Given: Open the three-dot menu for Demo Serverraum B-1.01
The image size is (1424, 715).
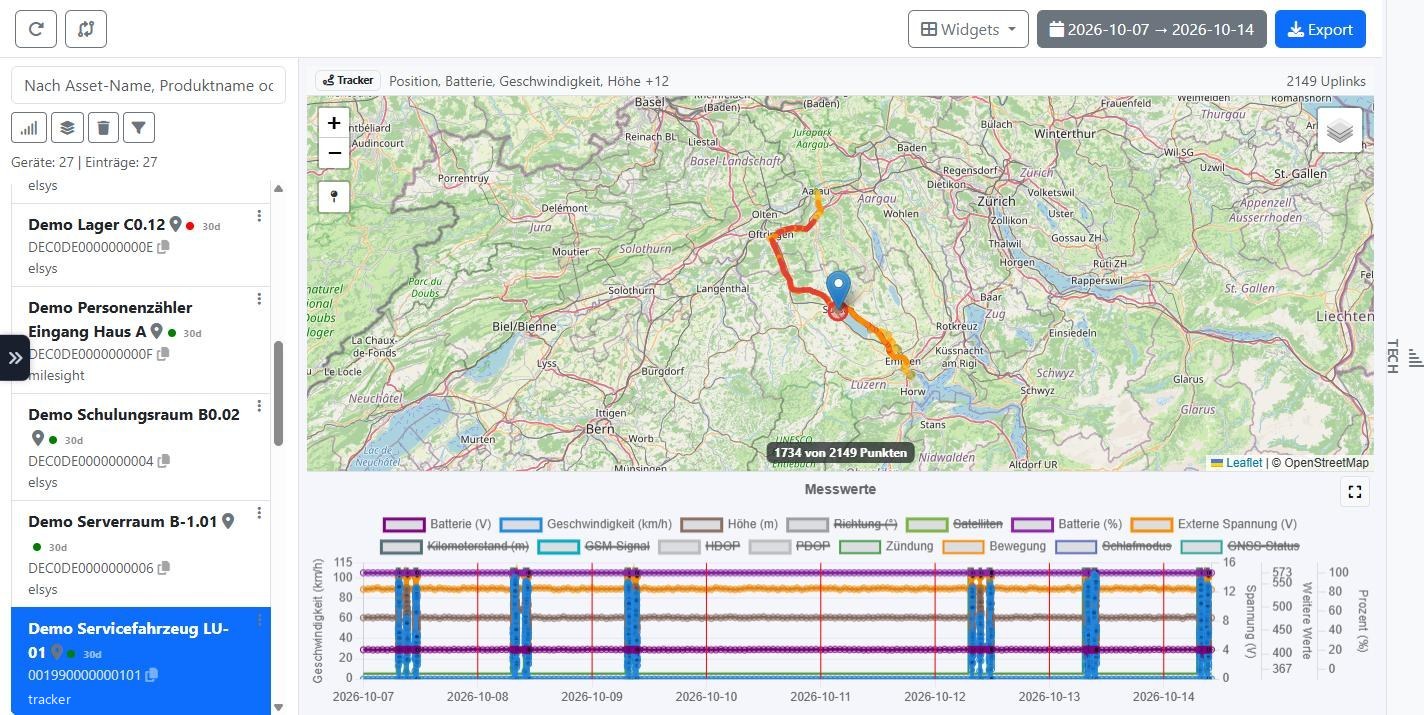Looking at the screenshot, I should click(259, 513).
